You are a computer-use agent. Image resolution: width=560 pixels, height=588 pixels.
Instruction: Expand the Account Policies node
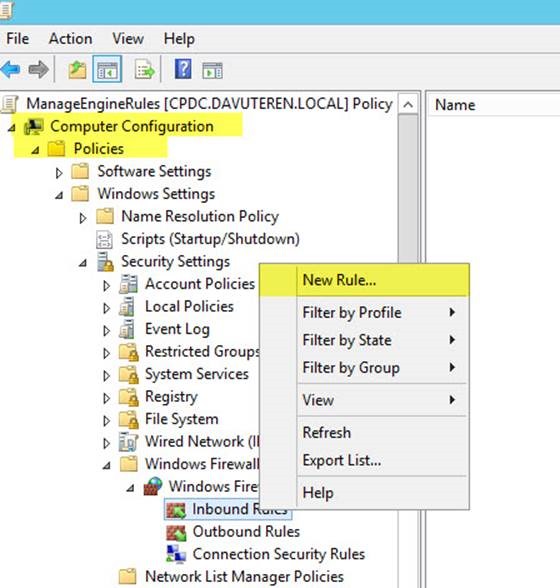click(x=107, y=286)
